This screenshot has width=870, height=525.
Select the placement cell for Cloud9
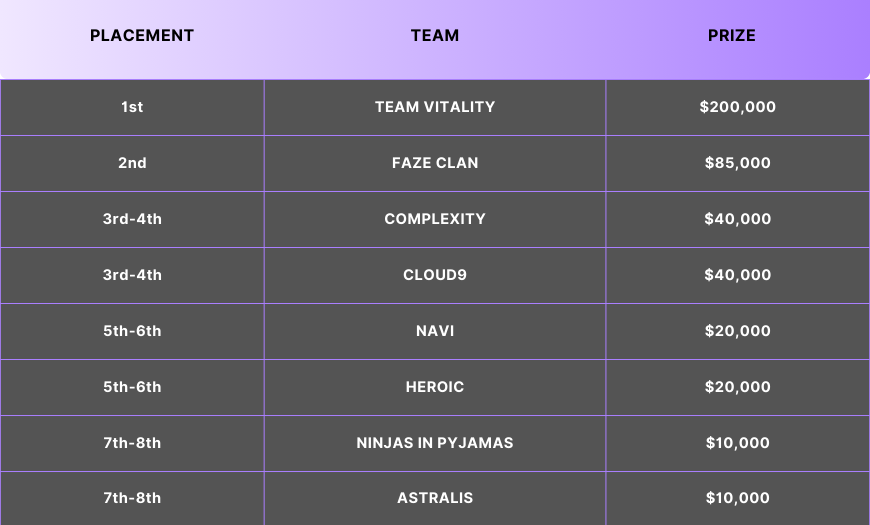point(132,275)
